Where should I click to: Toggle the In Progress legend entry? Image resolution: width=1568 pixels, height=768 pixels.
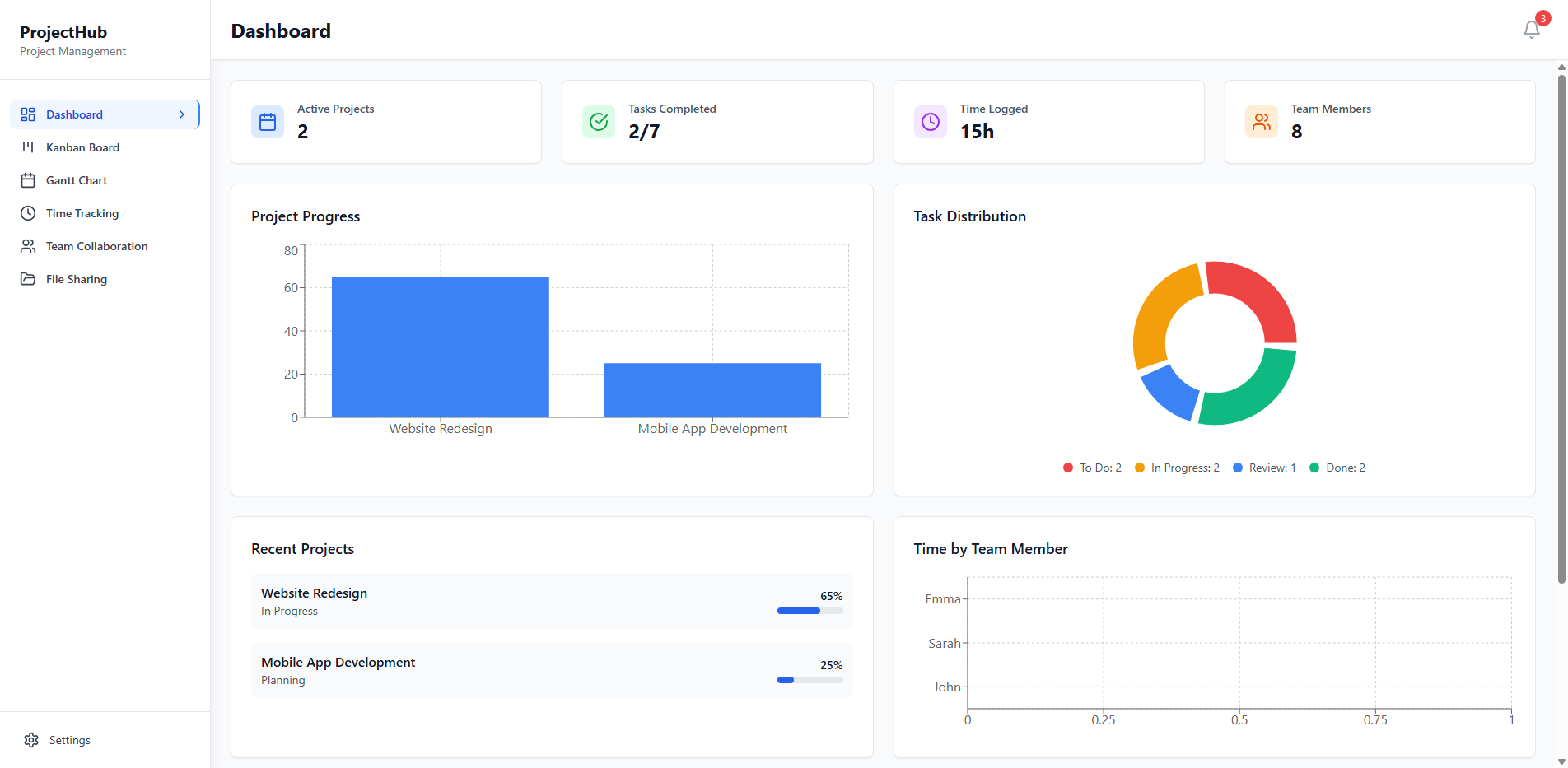pos(1177,467)
